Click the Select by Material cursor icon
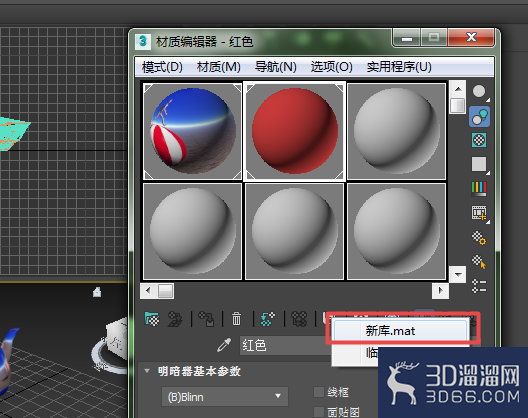The image size is (528, 418). tap(478, 262)
